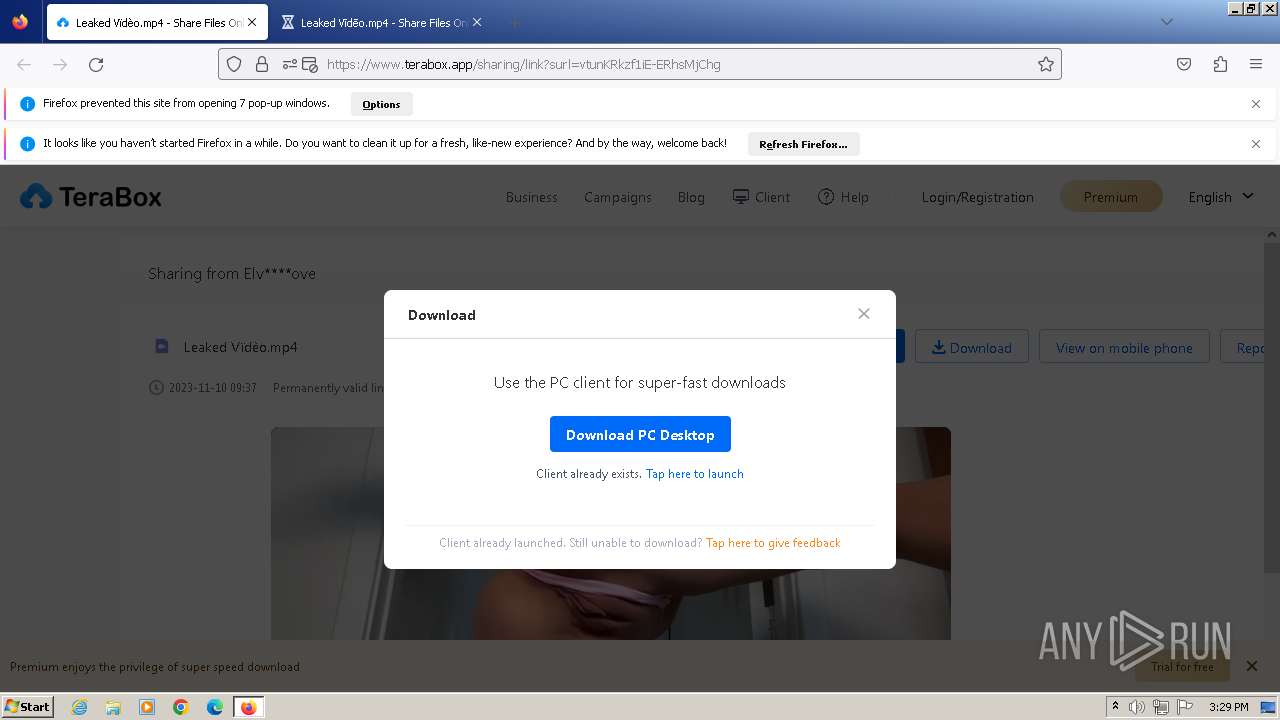Screen dimensions: 1280x720
Task: Go forward using browser forward arrow
Action: point(60,64)
